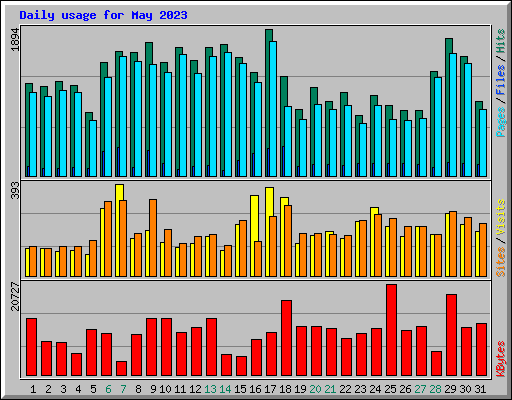Click weekend day 6 label
Image resolution: width=512 pixels, height=400 pixels.
coord(108,389)
